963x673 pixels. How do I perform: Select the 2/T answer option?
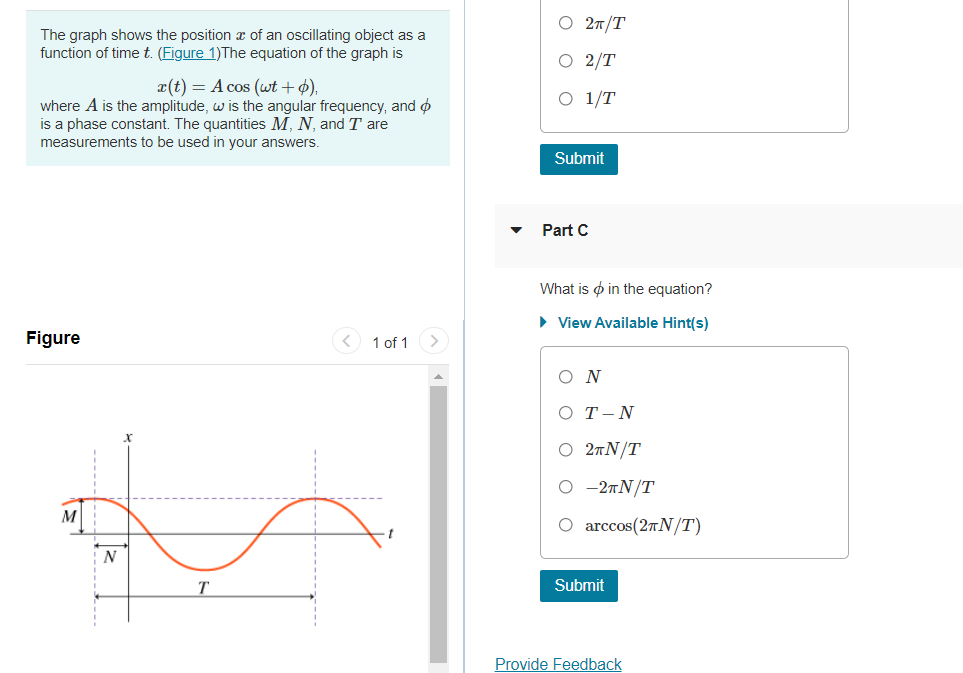pyautogui.click(x=565, y=60)
